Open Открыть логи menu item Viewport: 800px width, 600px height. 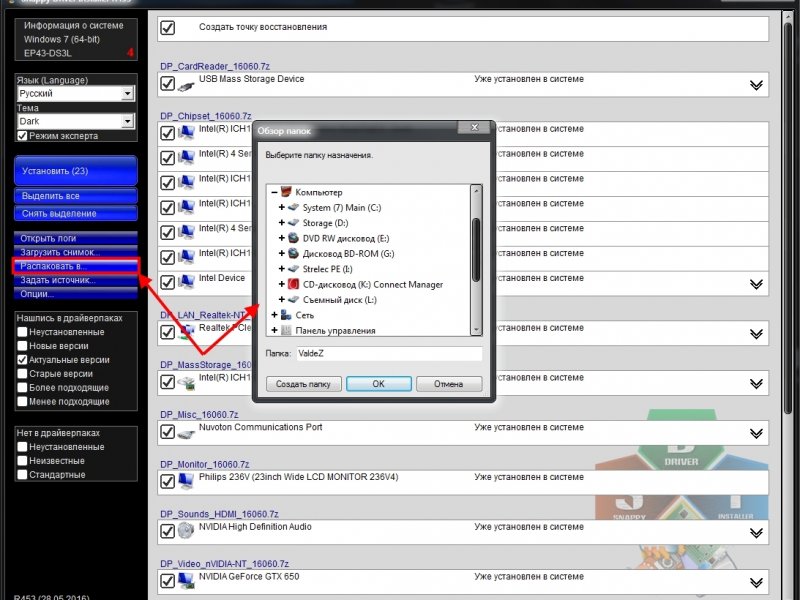76,238
